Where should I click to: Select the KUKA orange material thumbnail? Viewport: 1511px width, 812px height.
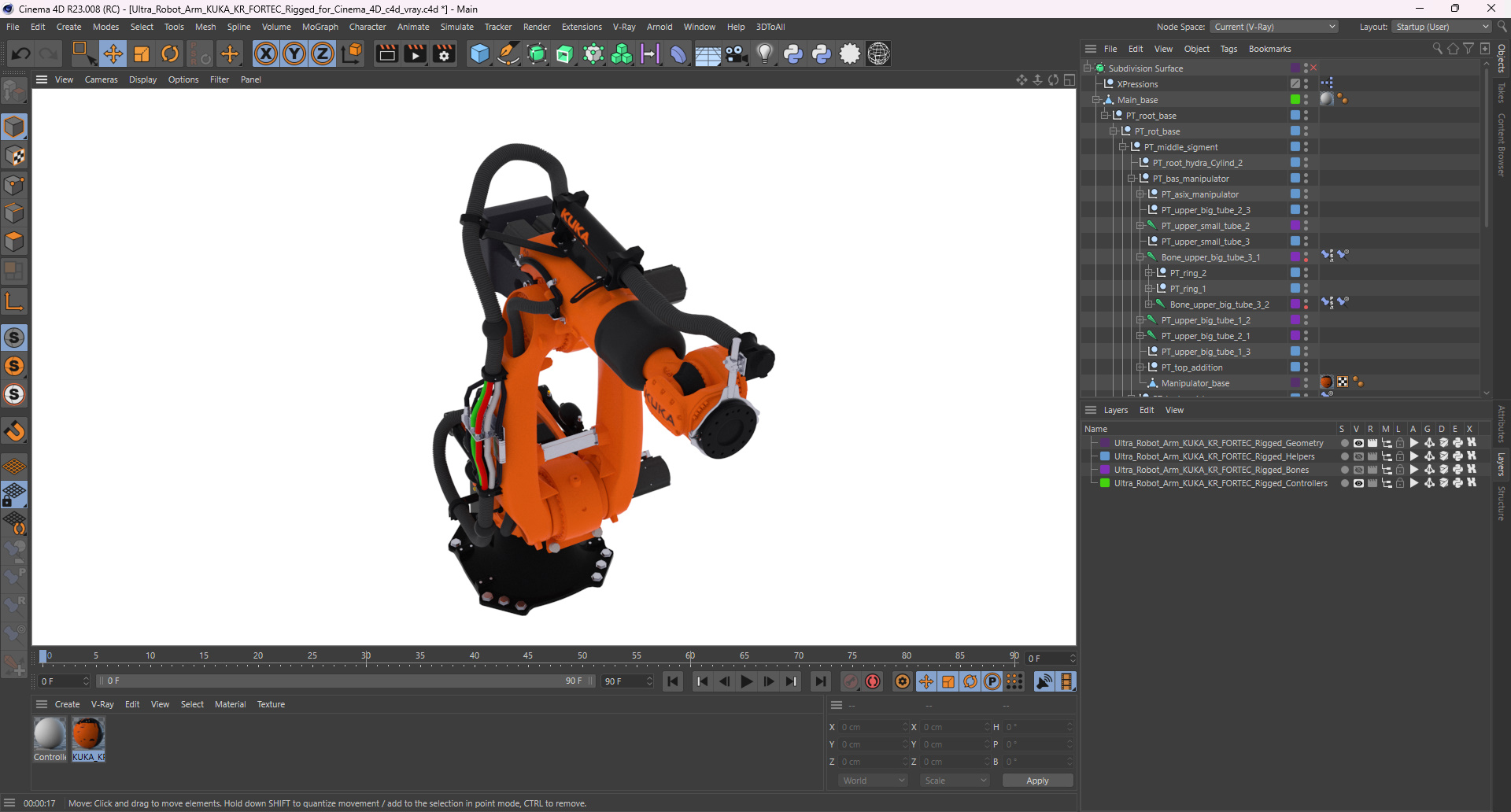coord(88,734)
